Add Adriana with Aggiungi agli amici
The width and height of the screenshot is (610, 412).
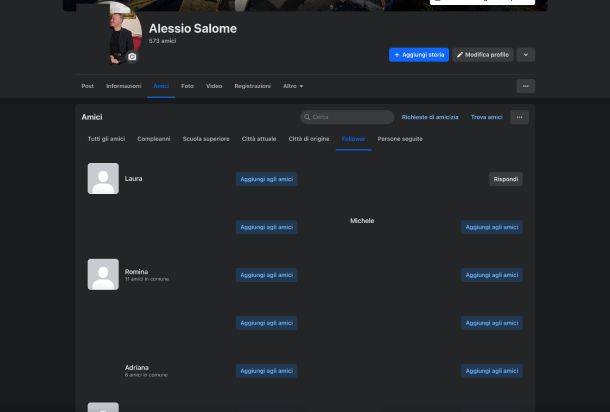[x=266, y=371]
